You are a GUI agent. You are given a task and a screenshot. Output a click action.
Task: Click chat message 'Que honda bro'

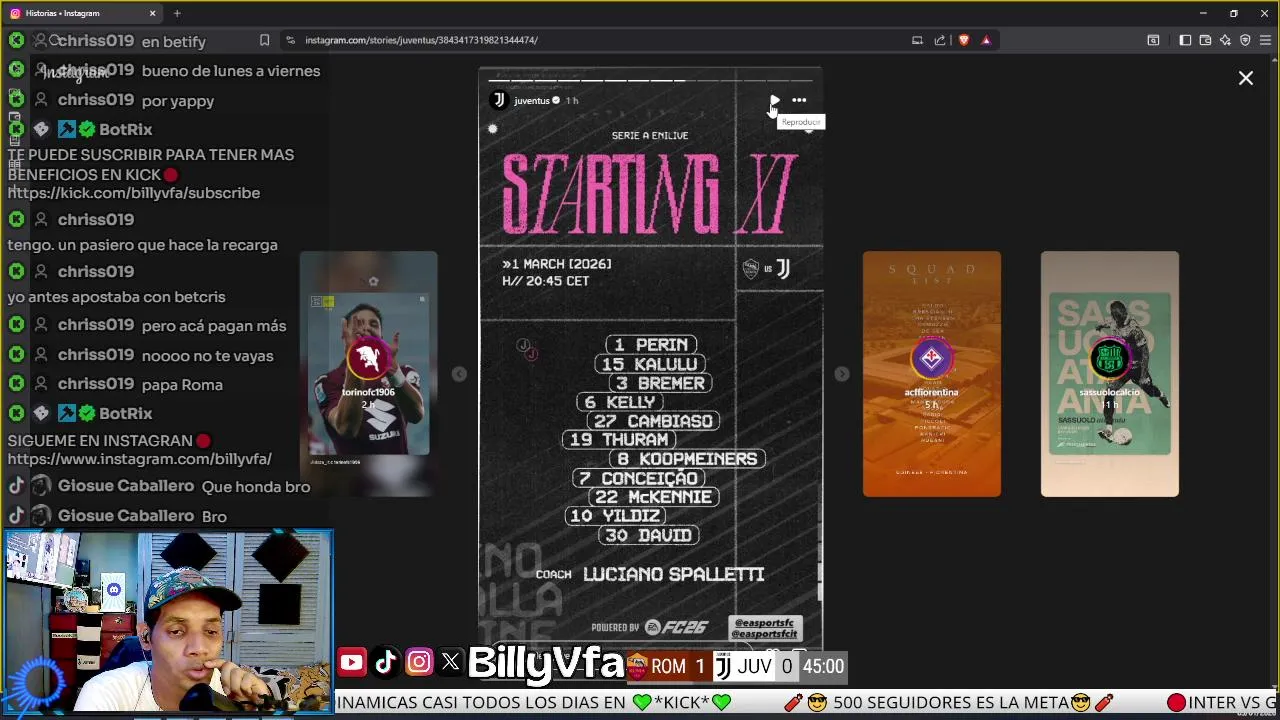[x=256, y=487]
